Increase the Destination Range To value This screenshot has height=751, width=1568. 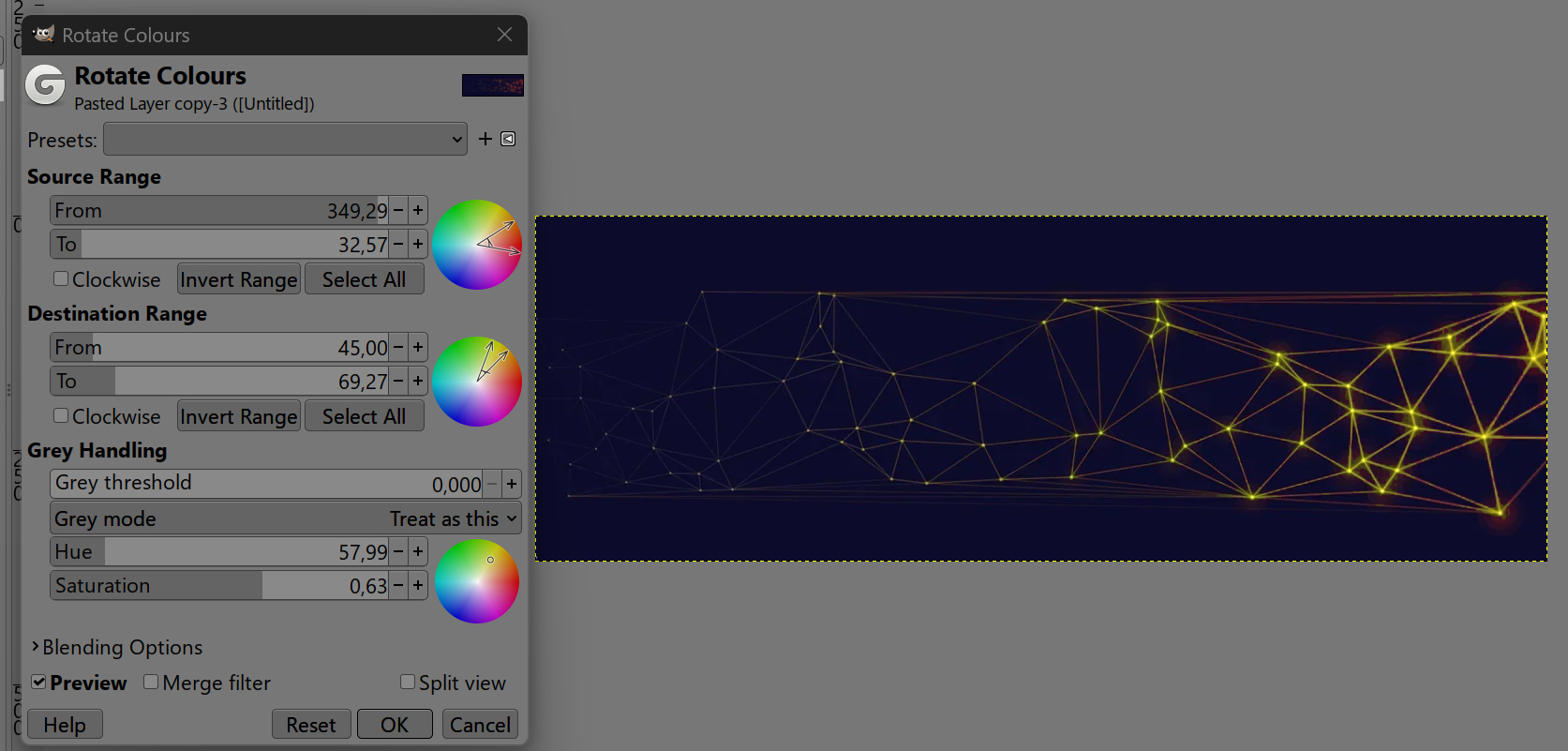pos(418,381)
